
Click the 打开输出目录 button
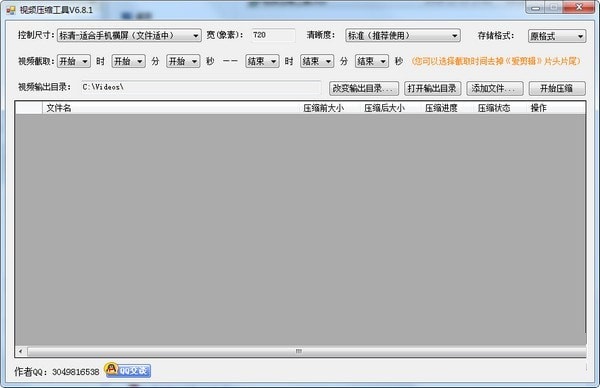[432, 88]
